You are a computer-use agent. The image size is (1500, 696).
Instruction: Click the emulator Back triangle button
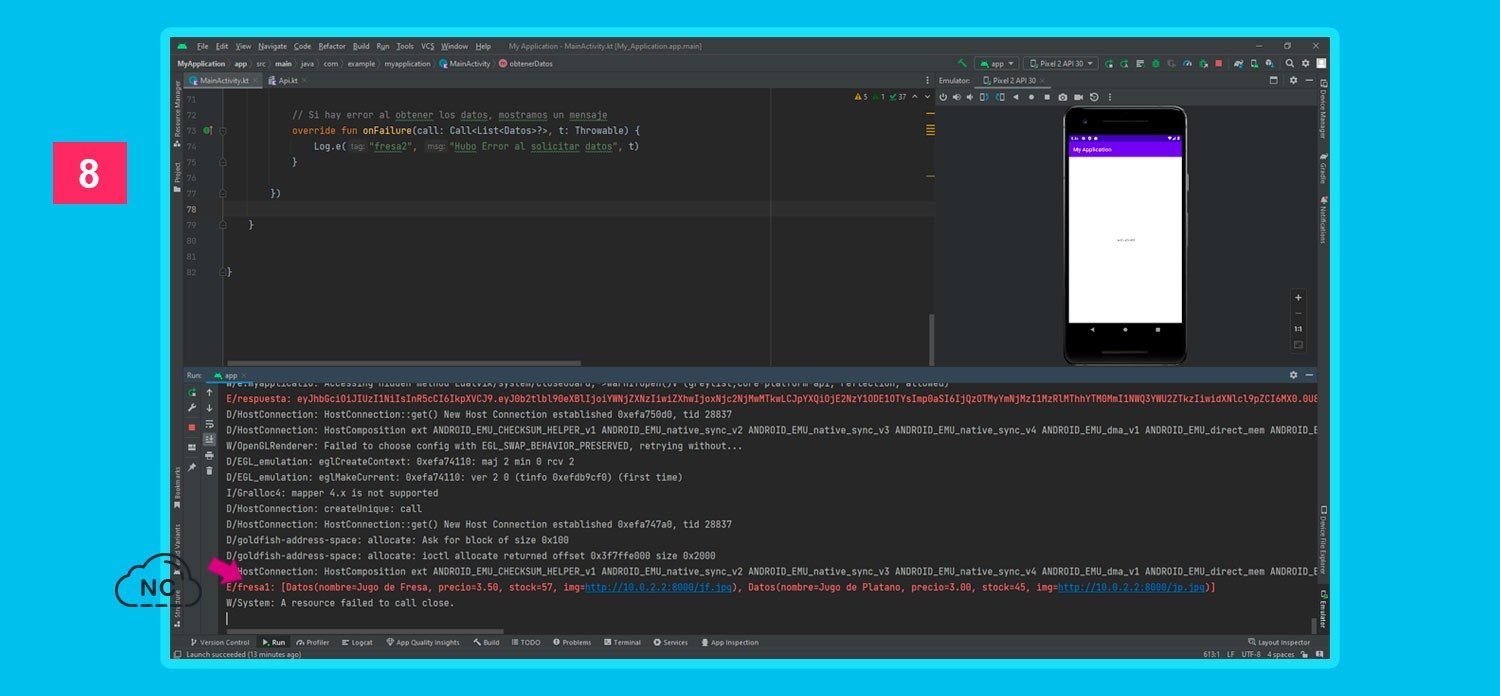pyautogui.click(x=1016, y=97)
